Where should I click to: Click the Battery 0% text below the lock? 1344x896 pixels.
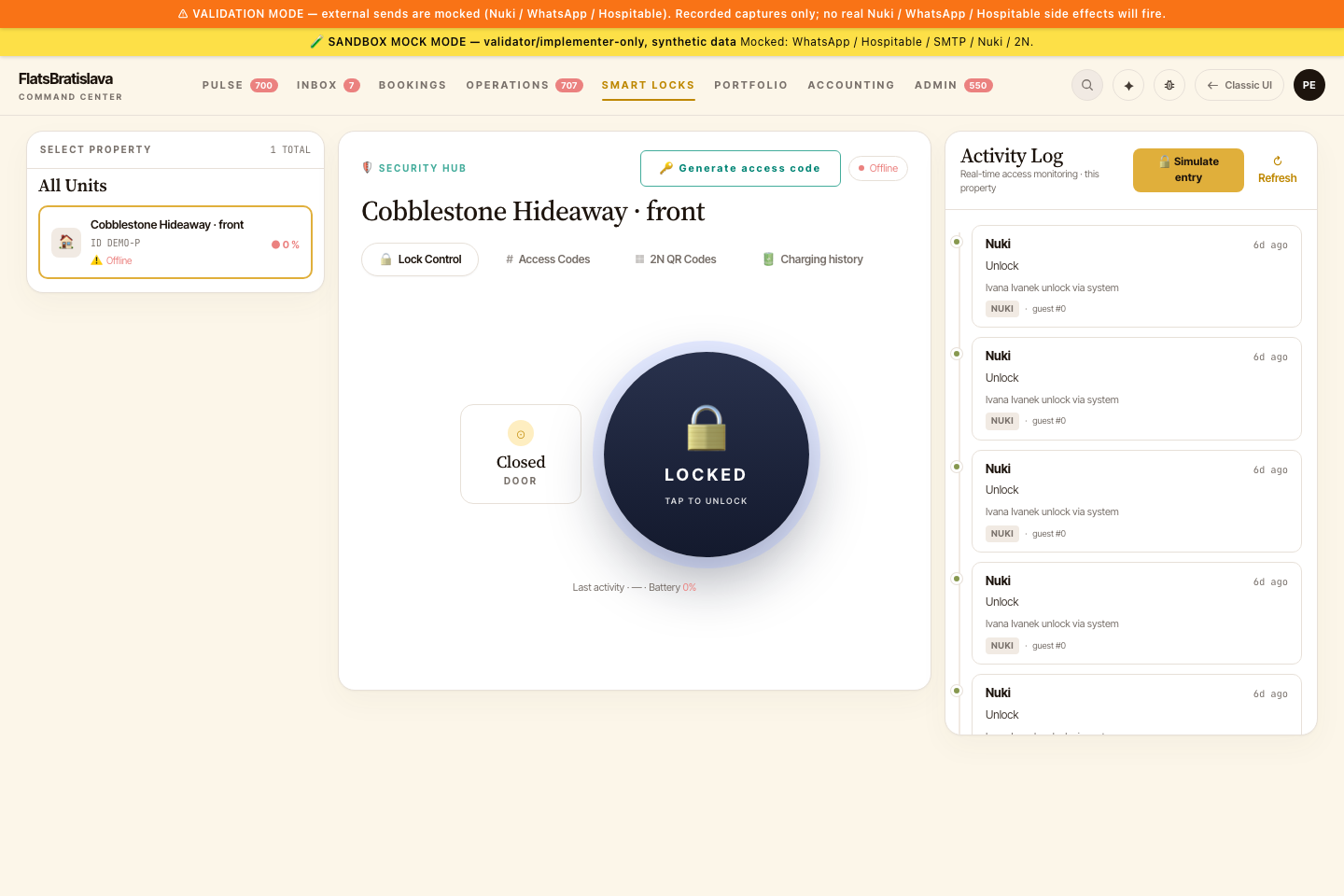coord(672,587)
